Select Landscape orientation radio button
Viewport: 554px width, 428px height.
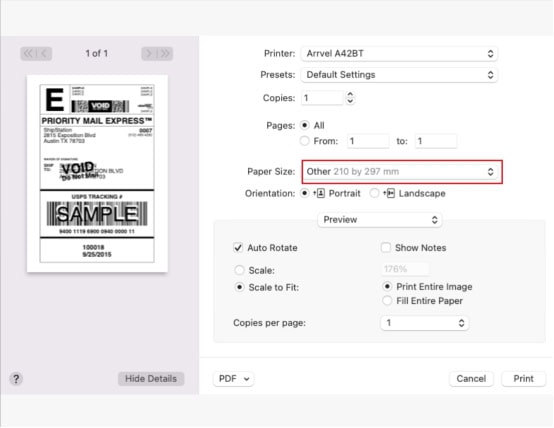tap(374, 193)
